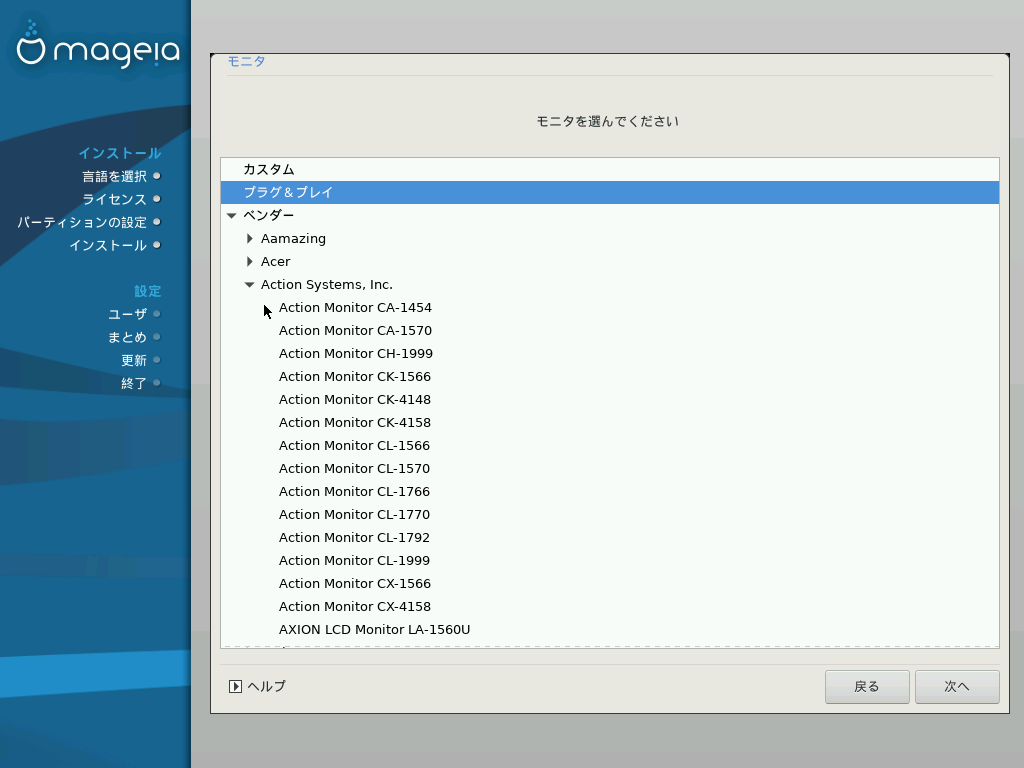Image resolution: width=1024 pixels, height=768 pixels.
Task: Choose AXION LCD Monitor LA-1560U
Action: (x=374, y=630)
